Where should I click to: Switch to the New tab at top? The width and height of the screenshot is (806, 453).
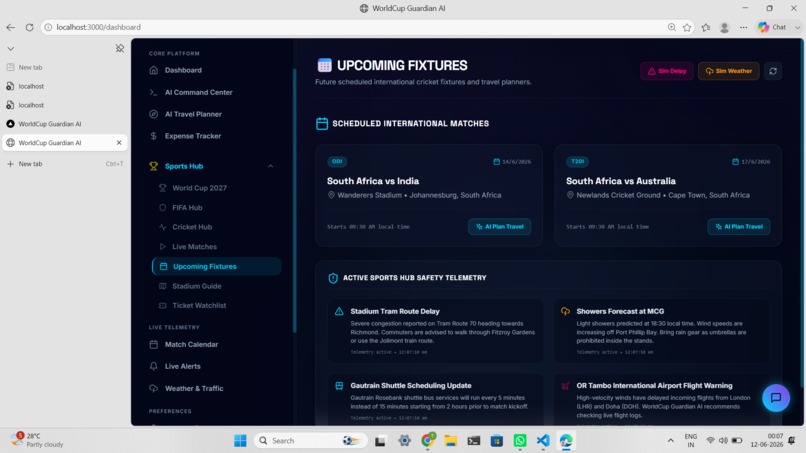coord(64,67)
